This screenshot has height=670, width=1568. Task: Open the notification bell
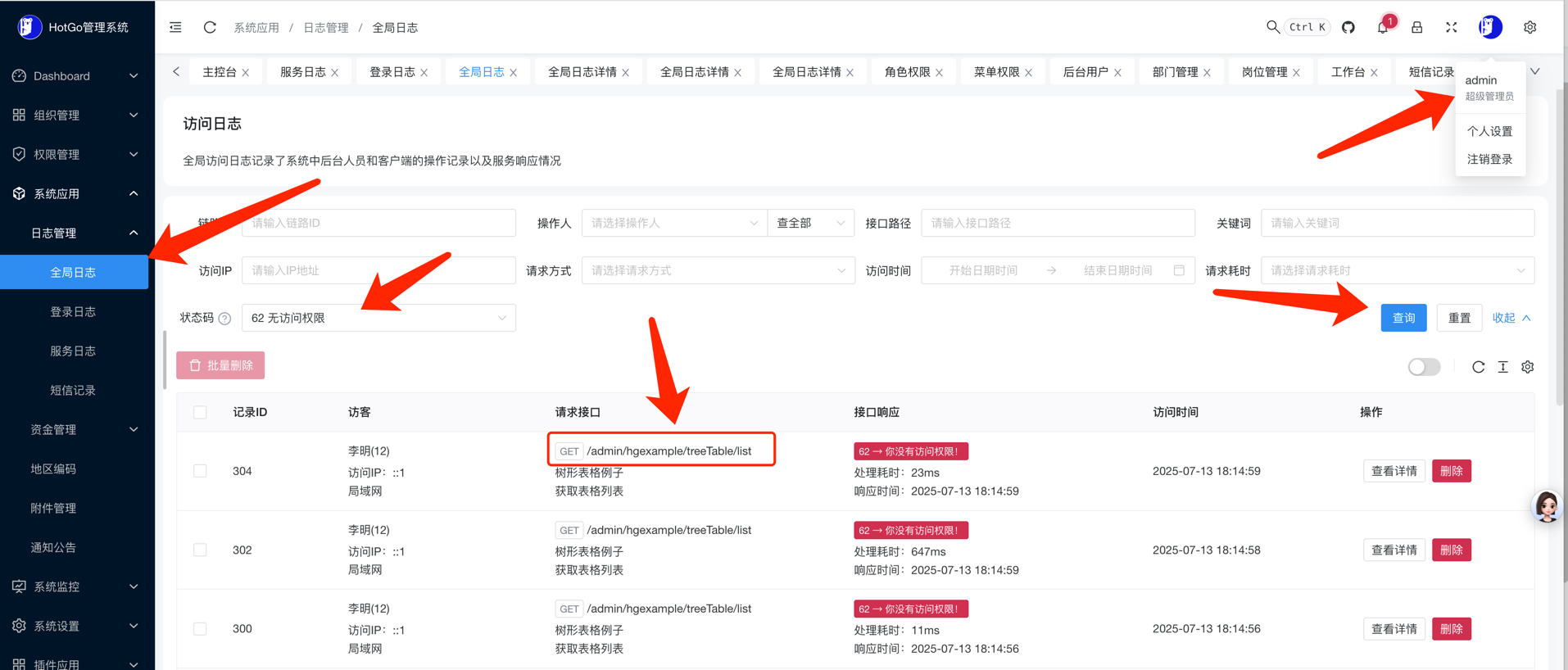point(1383,28)
